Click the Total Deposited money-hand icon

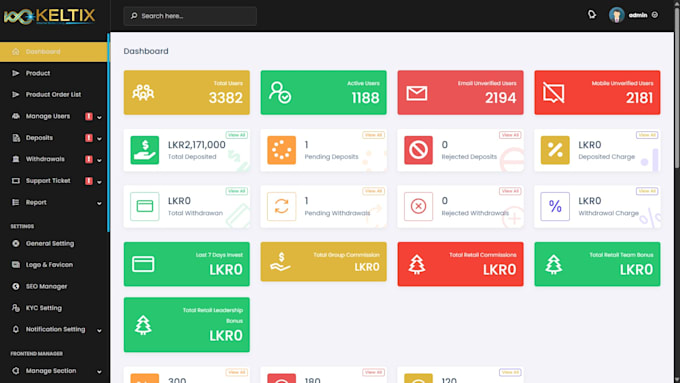coord(145,150)
